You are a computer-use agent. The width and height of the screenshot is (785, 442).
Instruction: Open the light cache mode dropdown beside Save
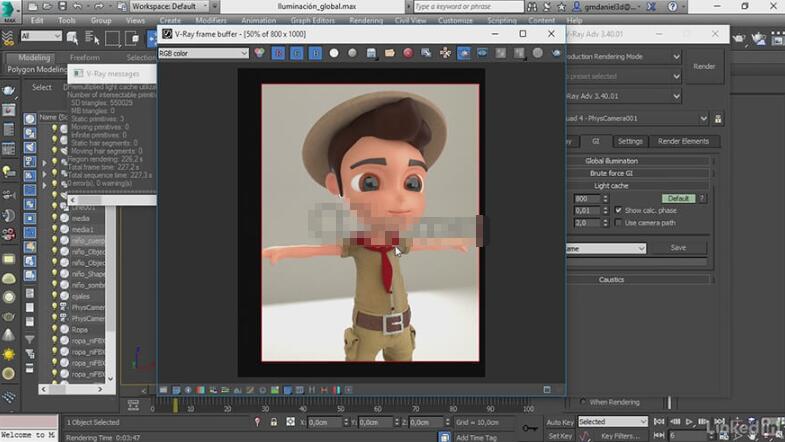[x=606, y=248]
